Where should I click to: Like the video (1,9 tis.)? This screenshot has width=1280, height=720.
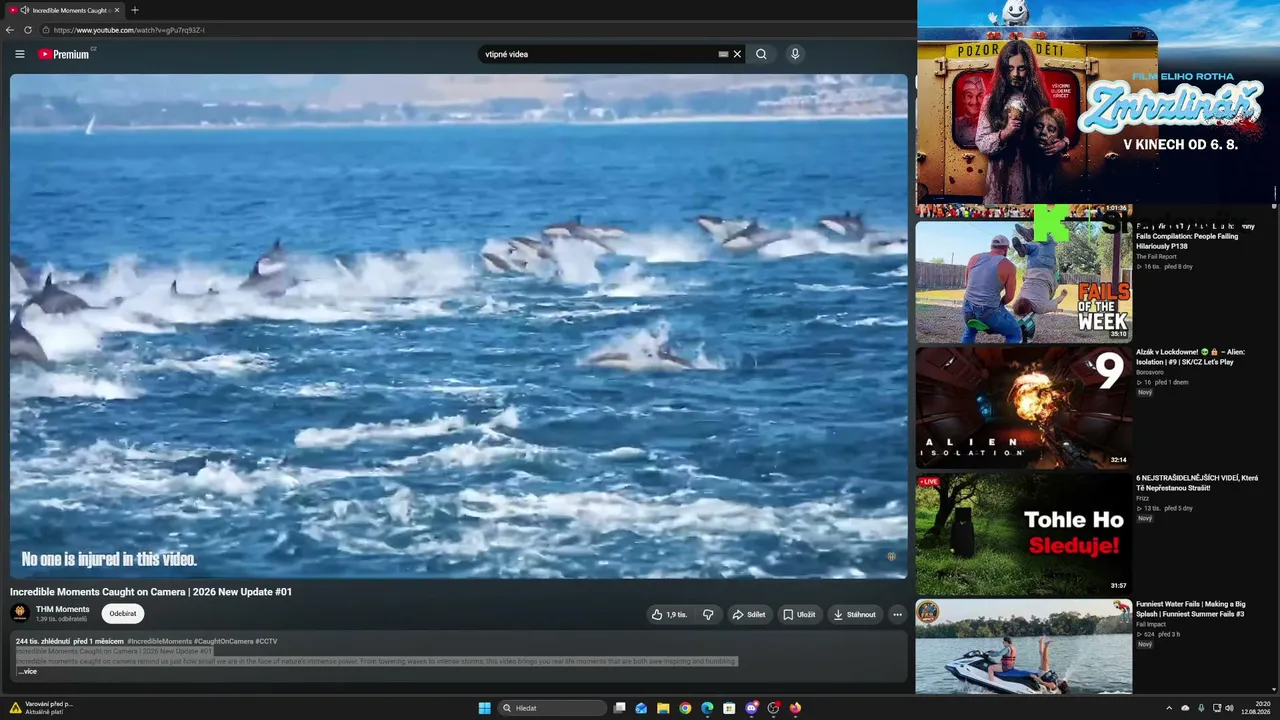(x=669, y=615)
